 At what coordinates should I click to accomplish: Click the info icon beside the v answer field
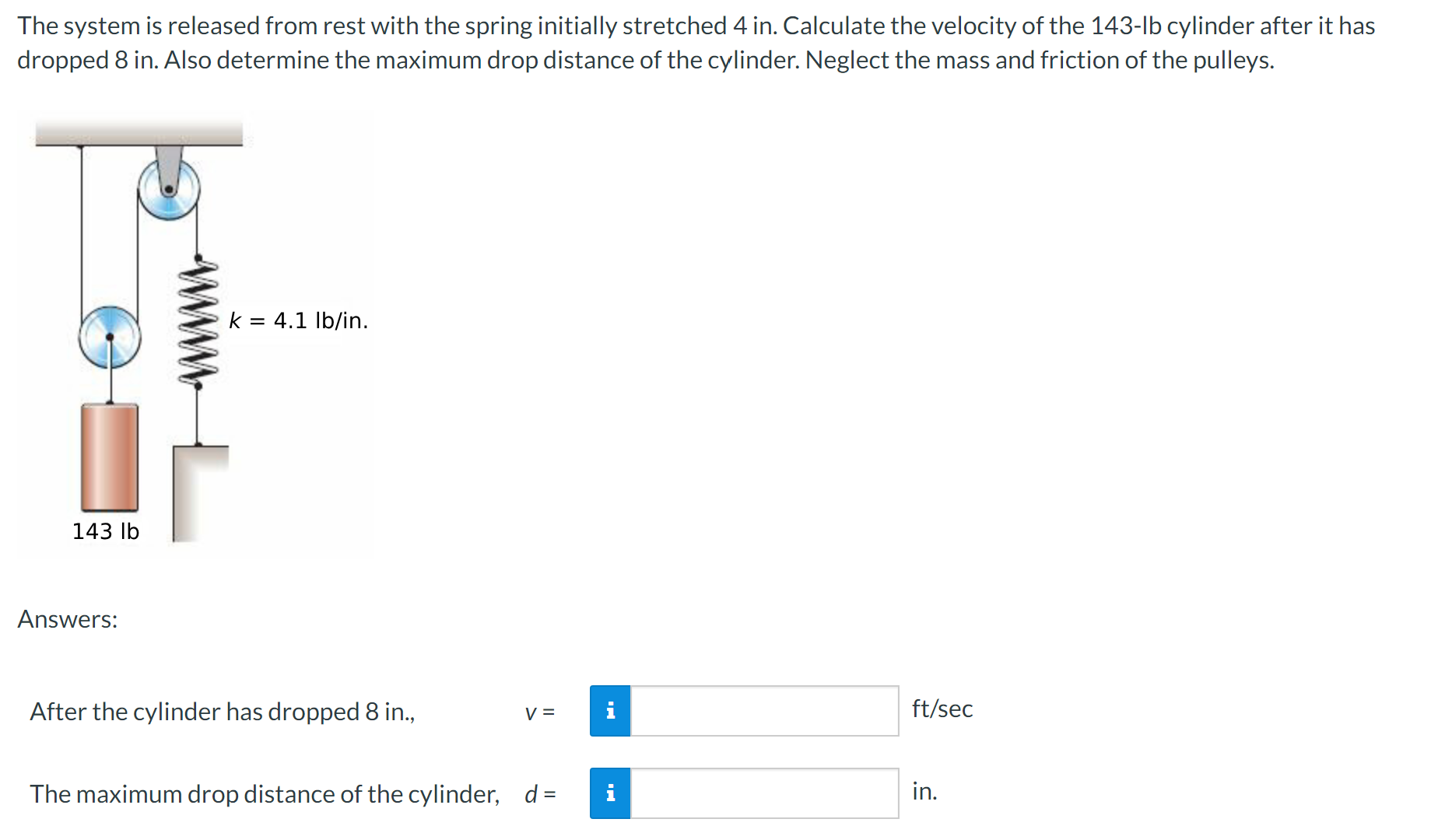tap(610, 710)
